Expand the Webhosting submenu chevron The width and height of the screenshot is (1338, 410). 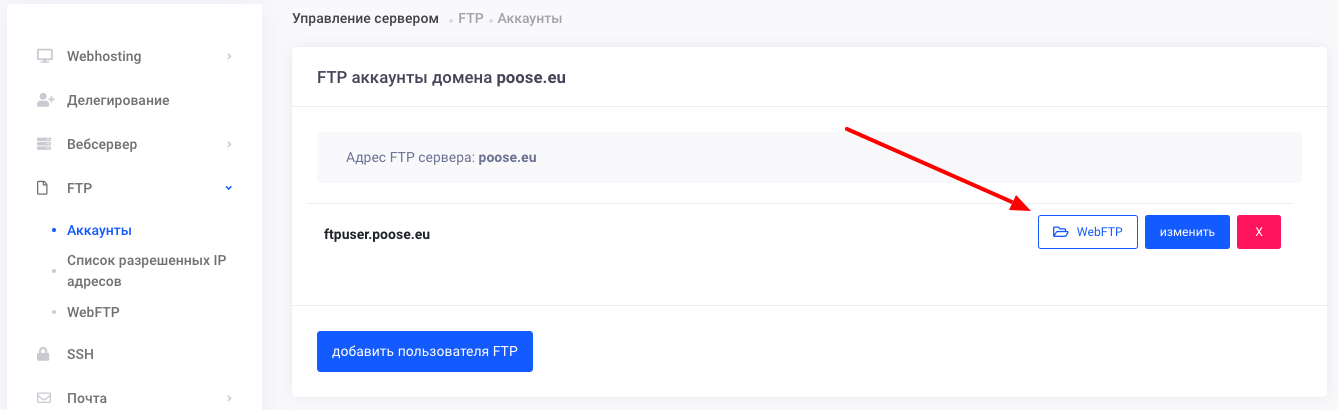coord(229,56)
